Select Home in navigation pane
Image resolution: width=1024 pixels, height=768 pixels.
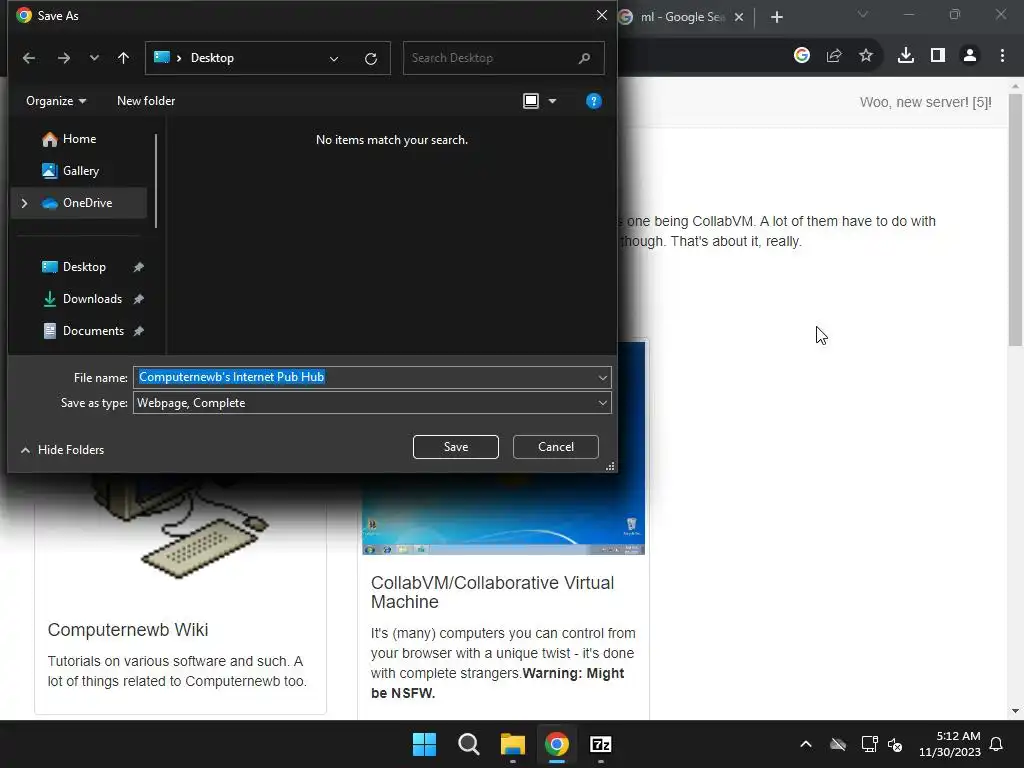point(78,138)
